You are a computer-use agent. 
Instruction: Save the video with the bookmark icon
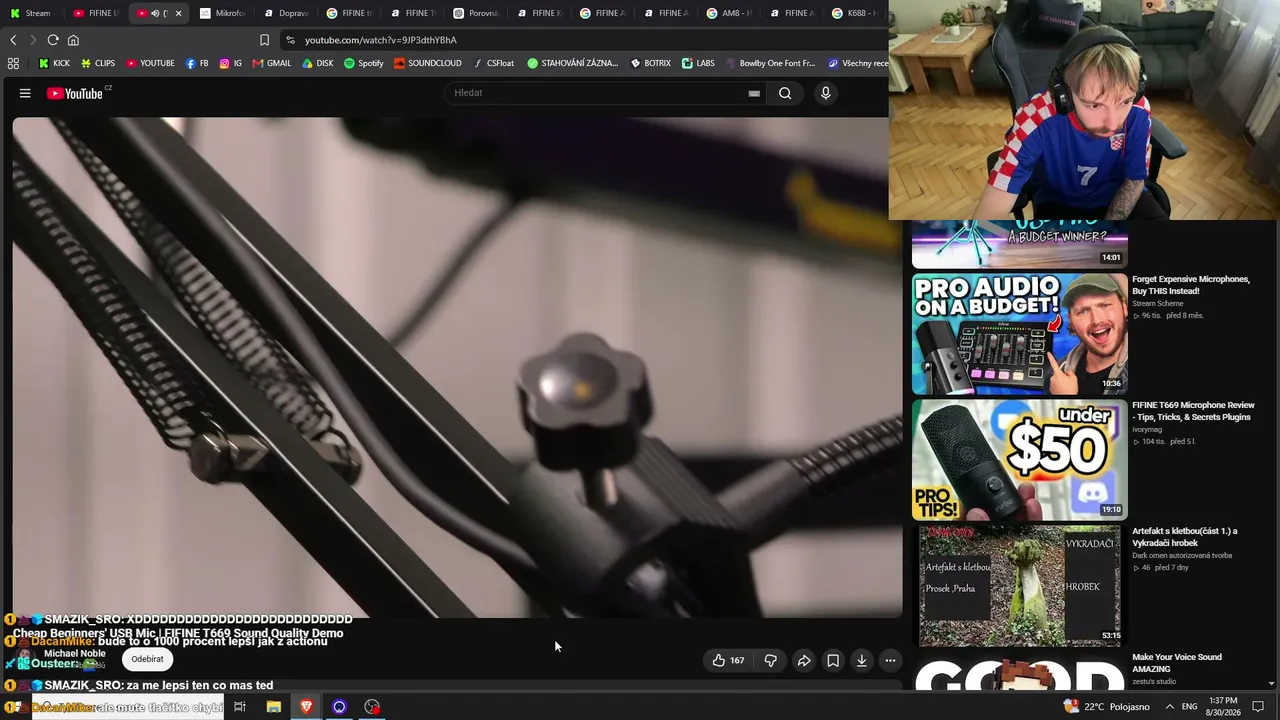point(833,660)
